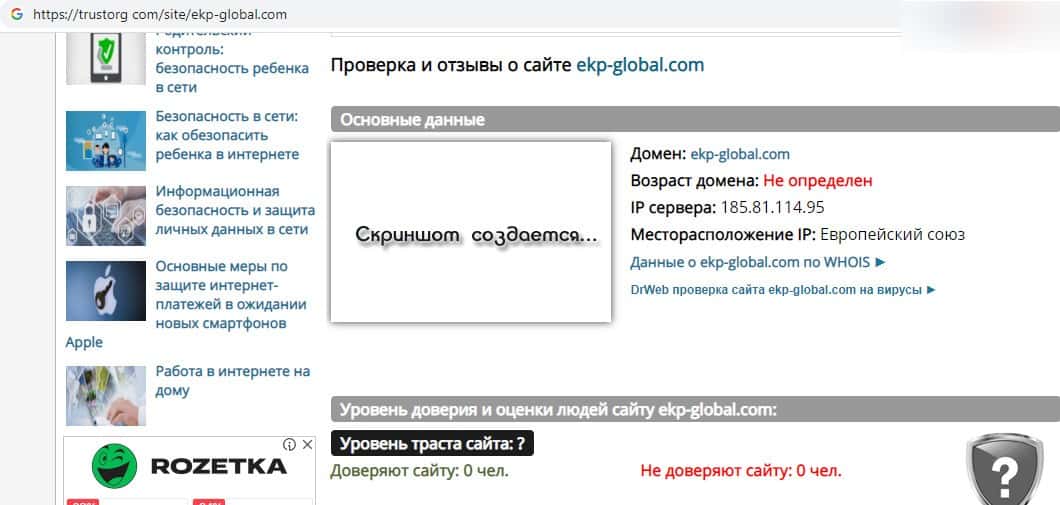
Task: Click the ekp-global.com link in page heading
Action: [640, 65]
